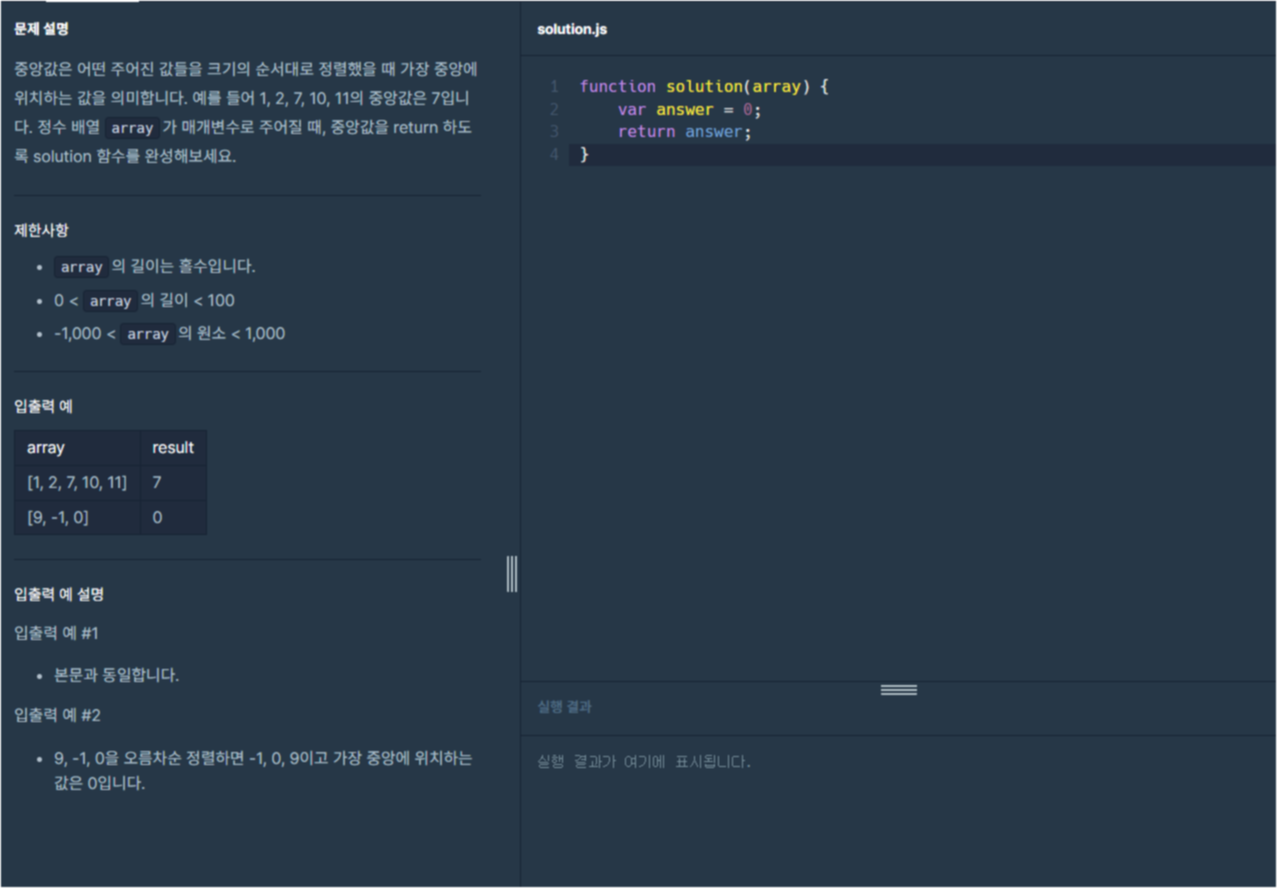Image resolution: width=1277 pixels, height=888 pixels.
Task: Click the 입출력 예 #1 label
Action: point(57,634)
